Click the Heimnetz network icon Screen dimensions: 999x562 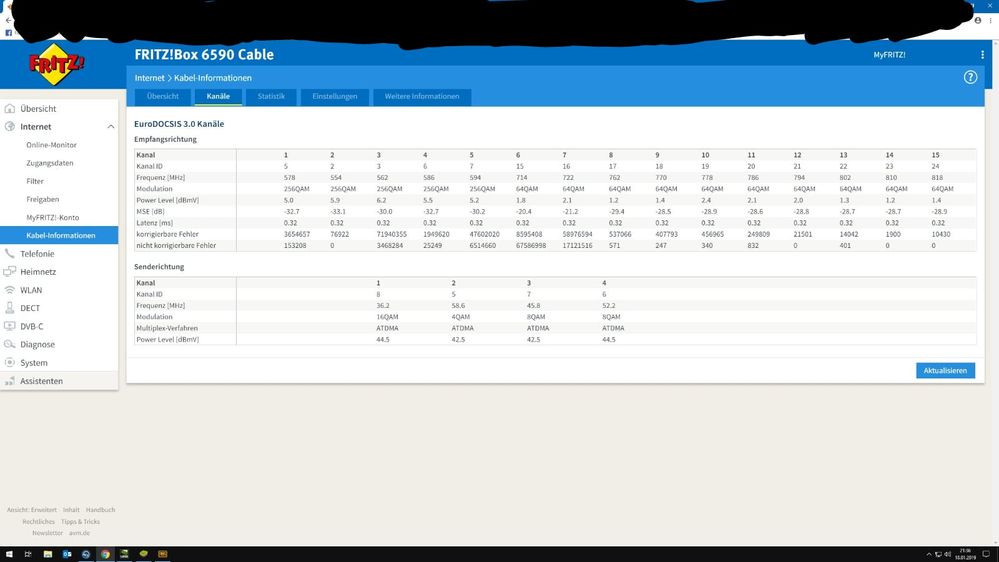[10, 271]
